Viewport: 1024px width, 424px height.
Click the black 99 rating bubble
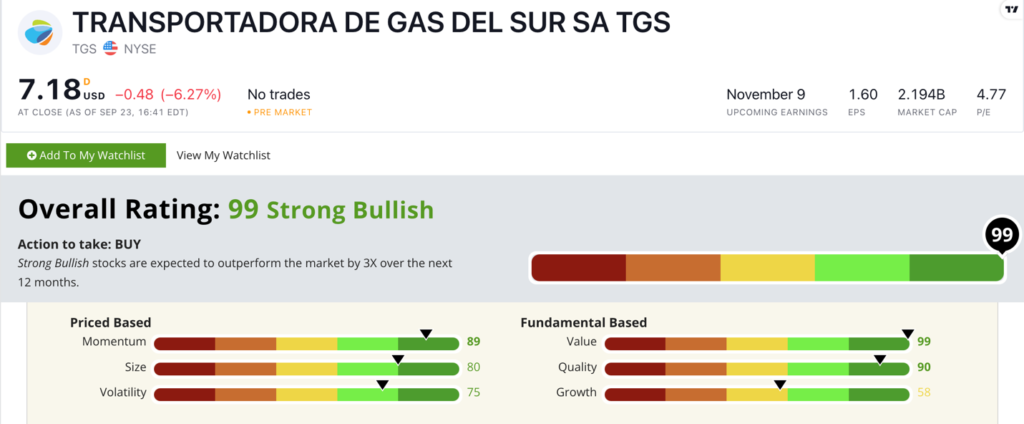[x=1001, y=236]
